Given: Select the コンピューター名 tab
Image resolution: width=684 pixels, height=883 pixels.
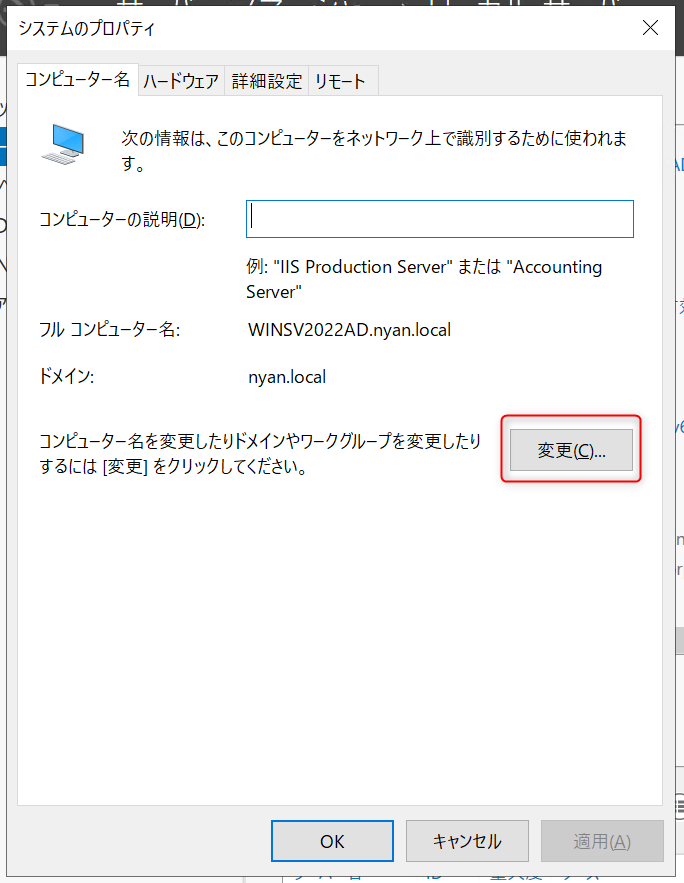Looking at the screenshot, I should [x=78, y=80].
